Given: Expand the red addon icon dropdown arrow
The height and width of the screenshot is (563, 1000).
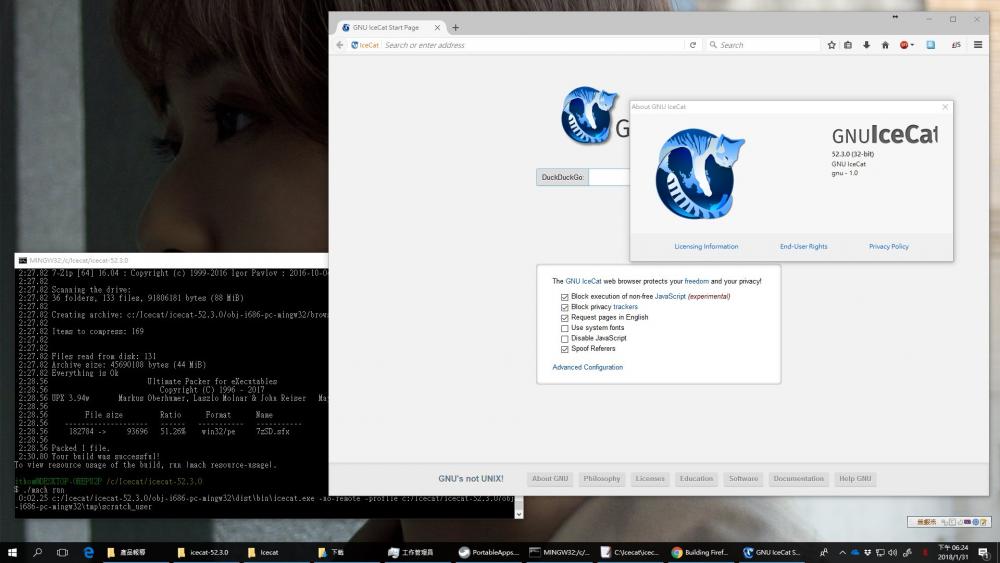Looking at the screenshot, I should coord(912,45).
